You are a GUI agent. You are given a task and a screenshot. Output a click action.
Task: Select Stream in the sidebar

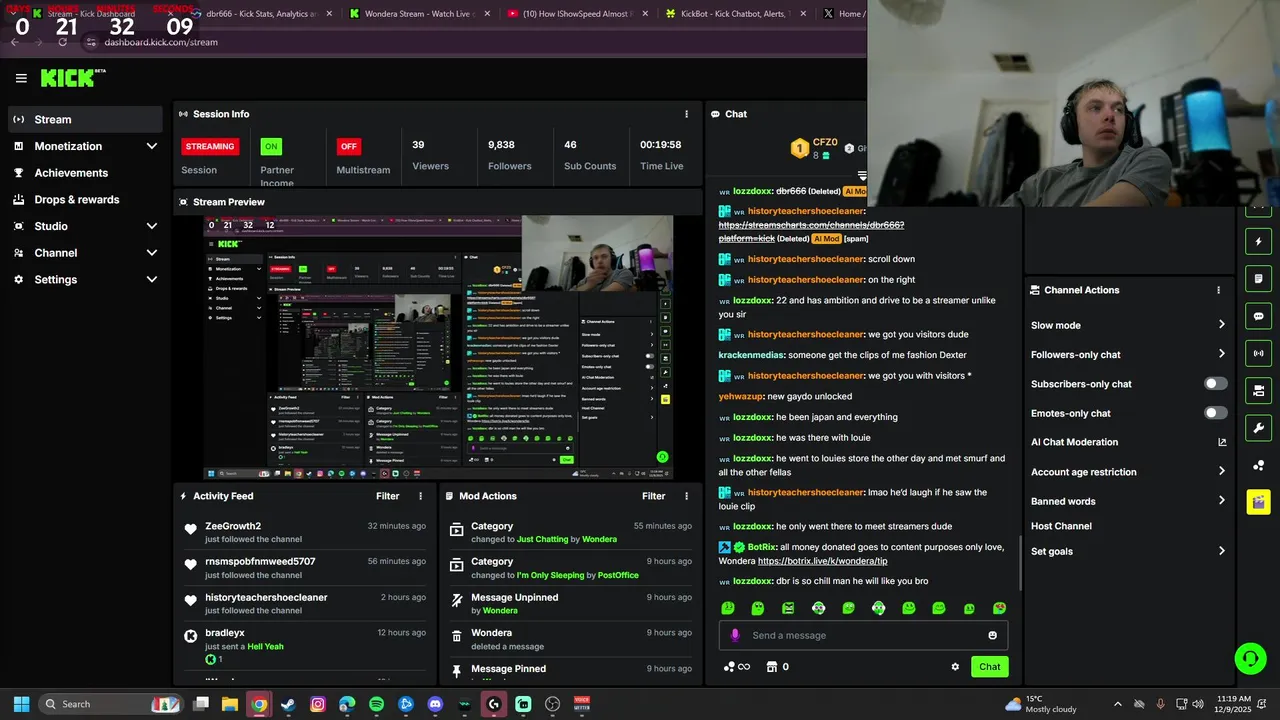point(85,119)
